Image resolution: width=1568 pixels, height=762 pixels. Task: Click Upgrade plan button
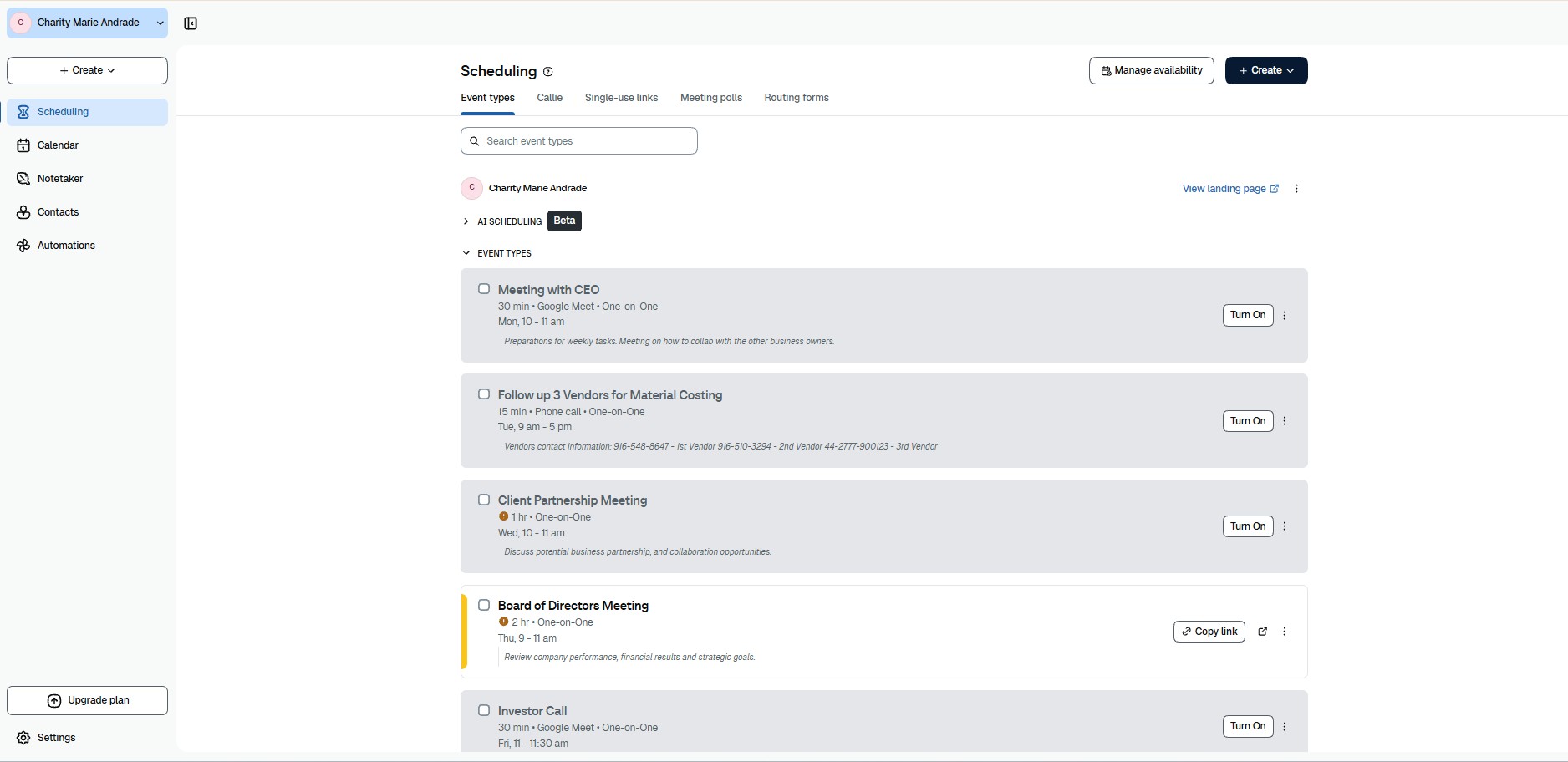87,701
